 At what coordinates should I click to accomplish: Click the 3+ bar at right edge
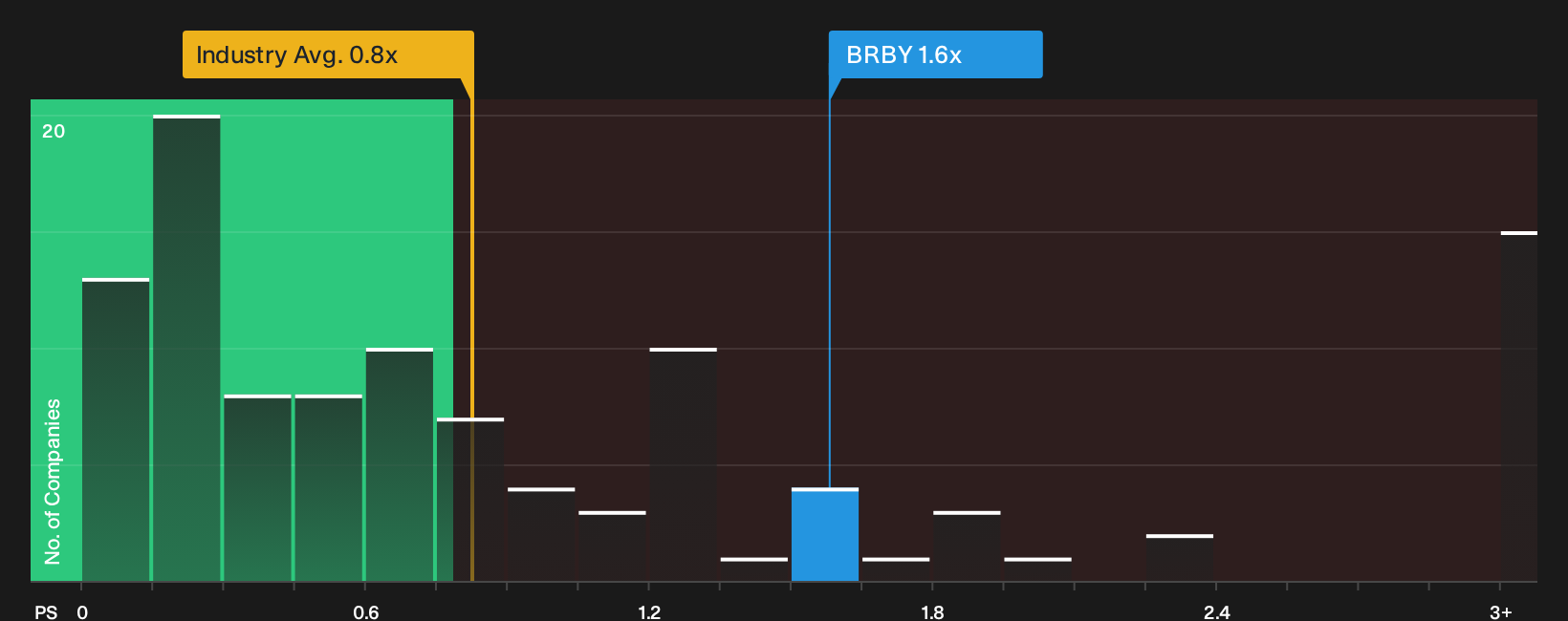point(1519,407)
